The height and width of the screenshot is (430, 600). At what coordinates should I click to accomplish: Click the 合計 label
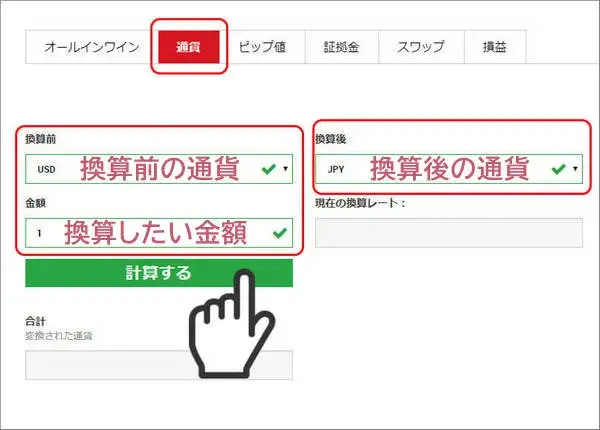pos(36,322)
